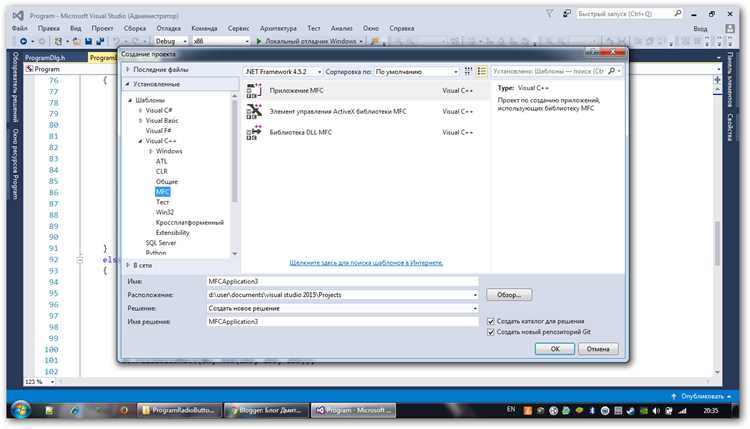Switch templates to medium list view

point(482,71)
